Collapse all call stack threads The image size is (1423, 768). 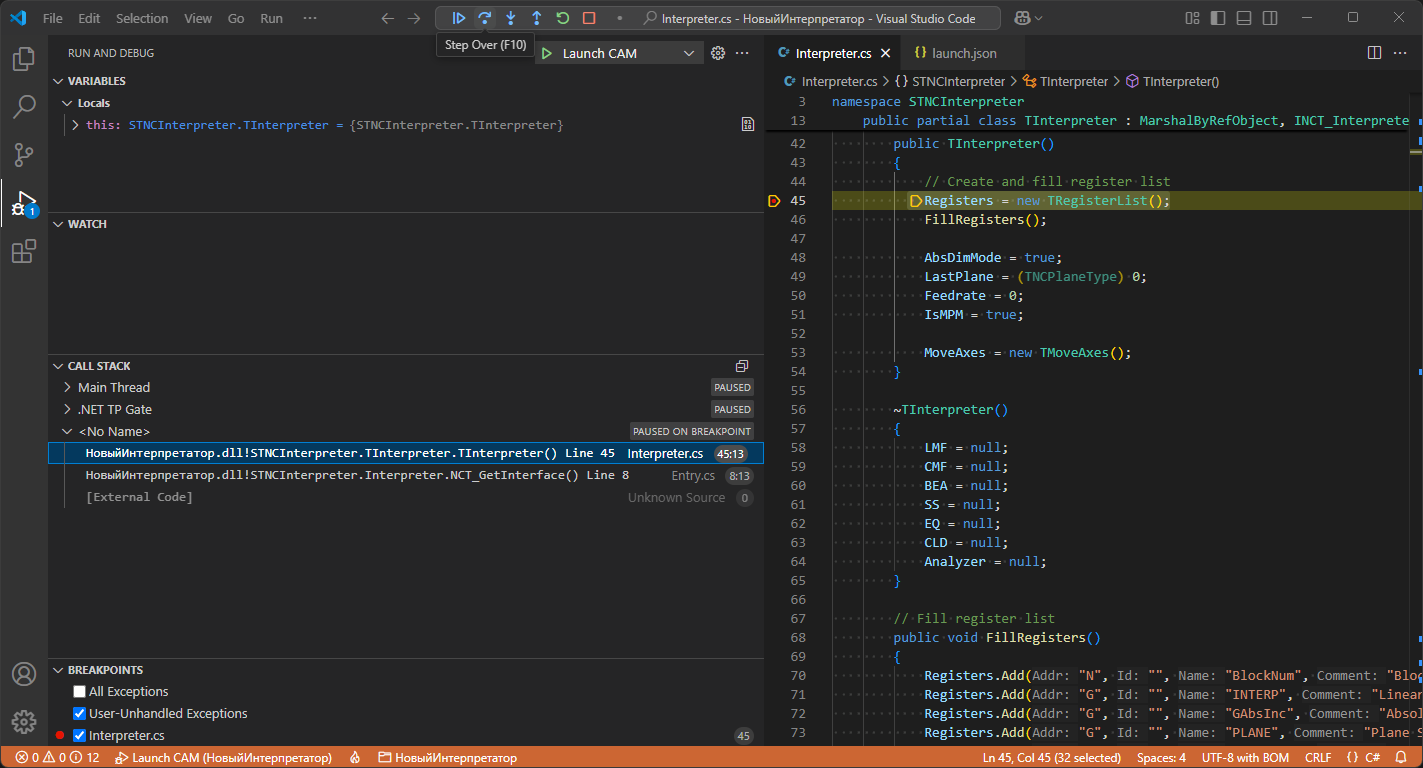point(742,366)
